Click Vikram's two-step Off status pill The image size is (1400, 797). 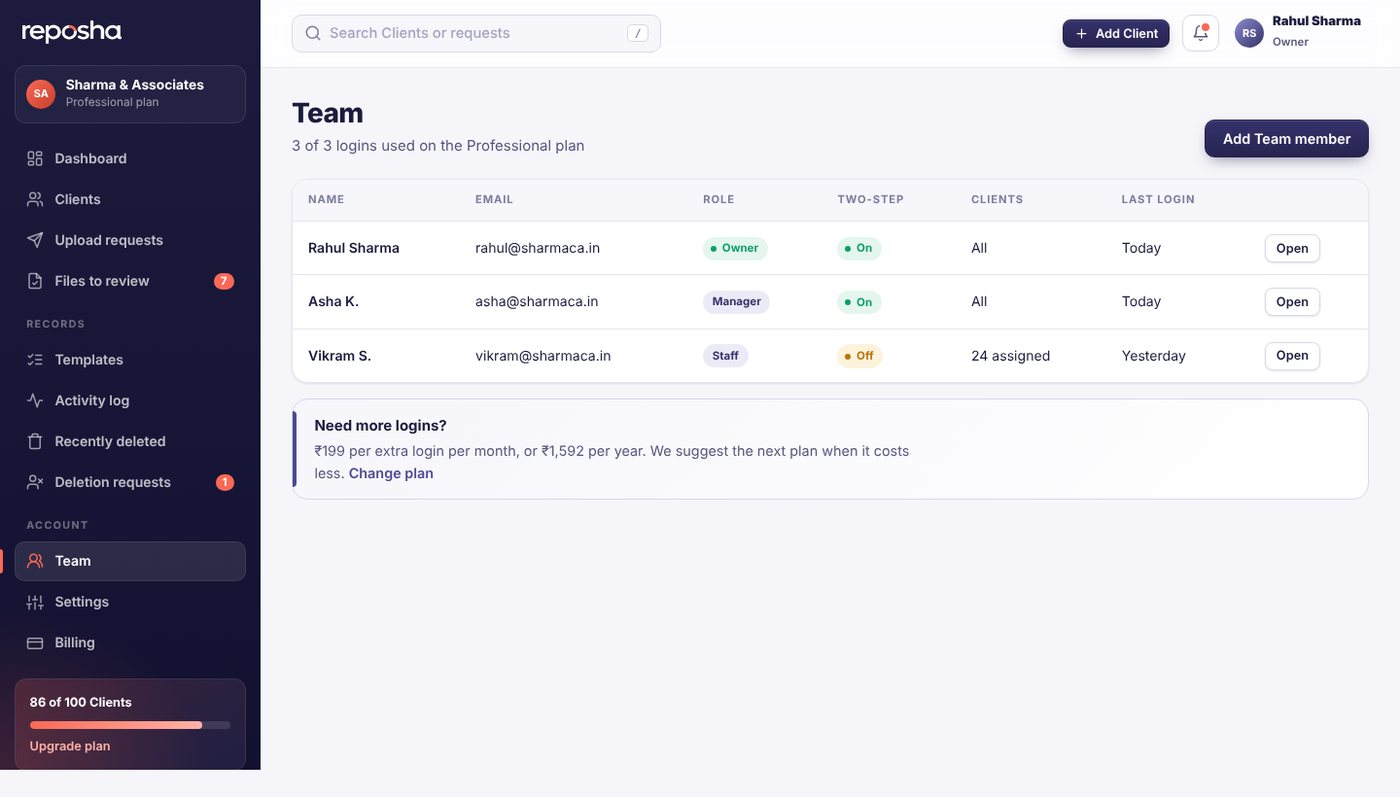click(x=859, y=356)
